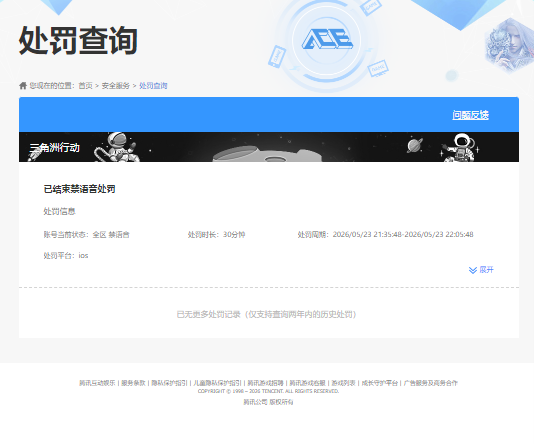Screen dimensions: 534x444
Task: Click the ACE logo in header
Action: pos(327,39)
